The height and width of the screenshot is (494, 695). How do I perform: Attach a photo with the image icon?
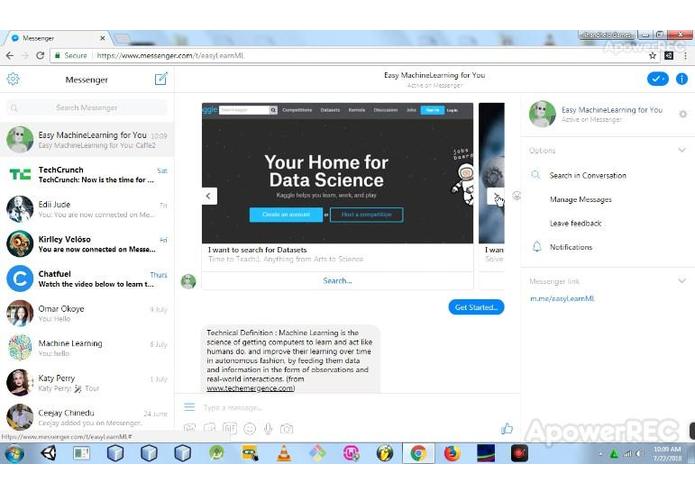190,428
